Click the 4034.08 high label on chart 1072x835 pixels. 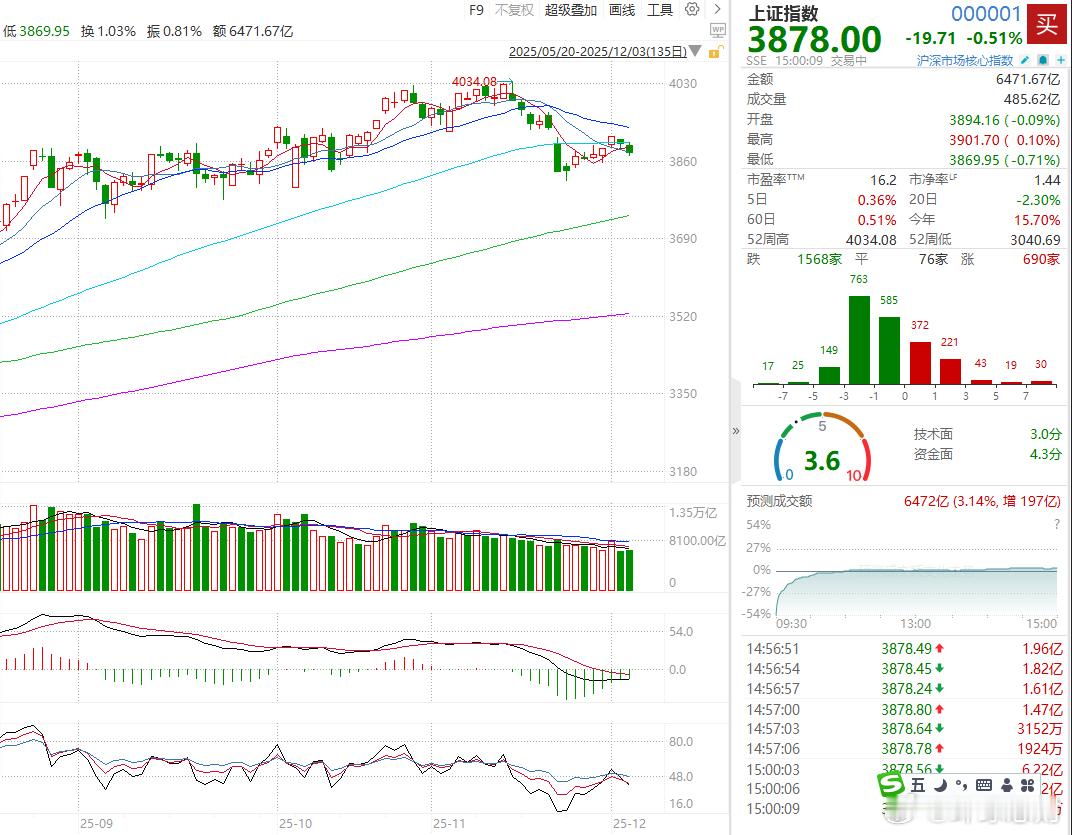tap(474, 81)
